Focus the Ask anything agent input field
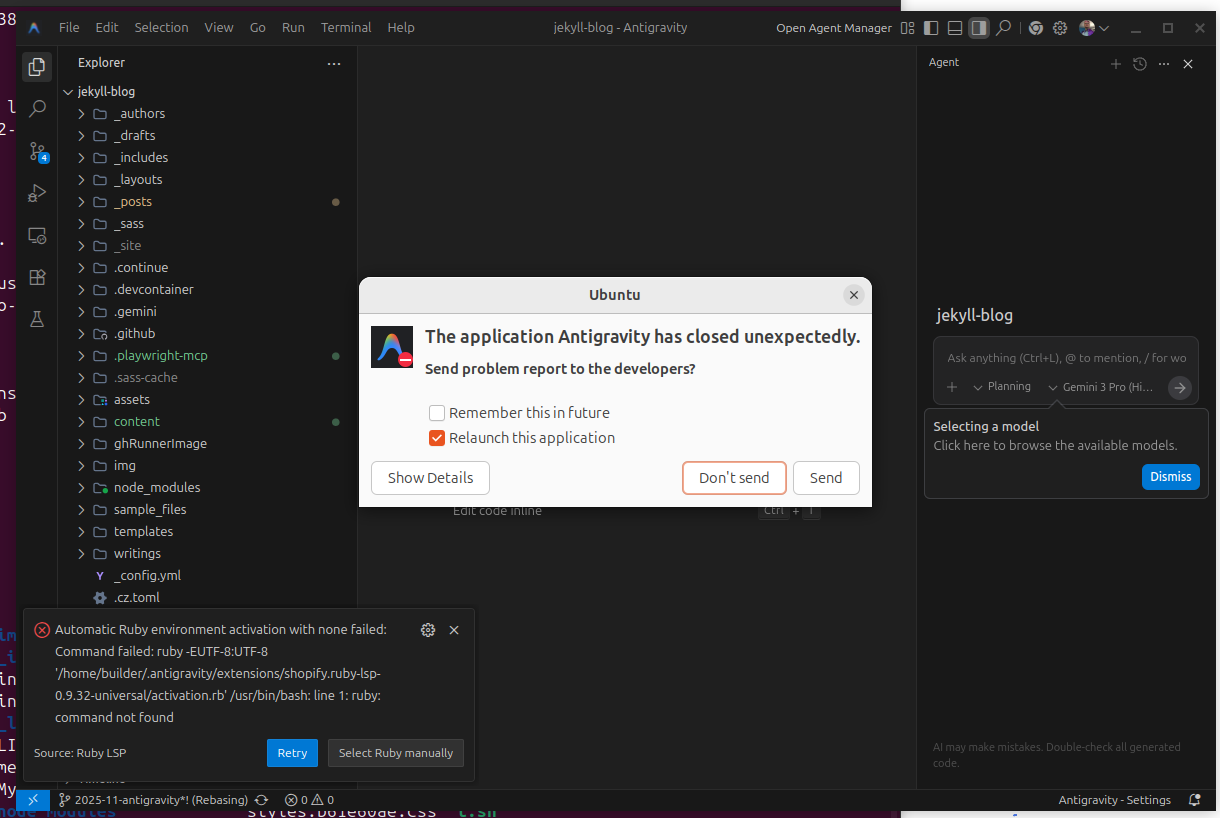The width and height of the screenshot is (1220, 818). point(1066,358)
